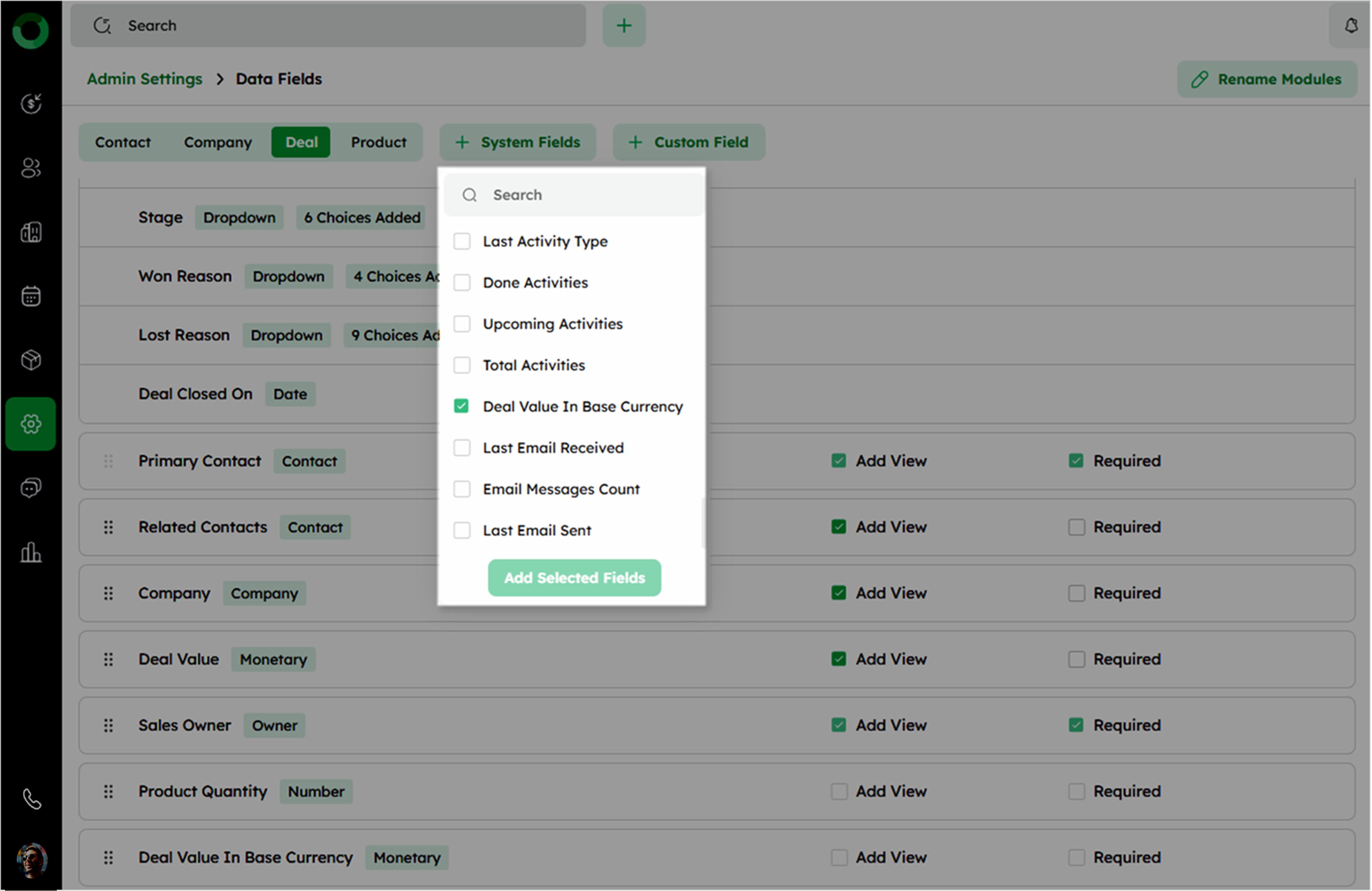Open the System Fields dropdown

coord(518,142)
